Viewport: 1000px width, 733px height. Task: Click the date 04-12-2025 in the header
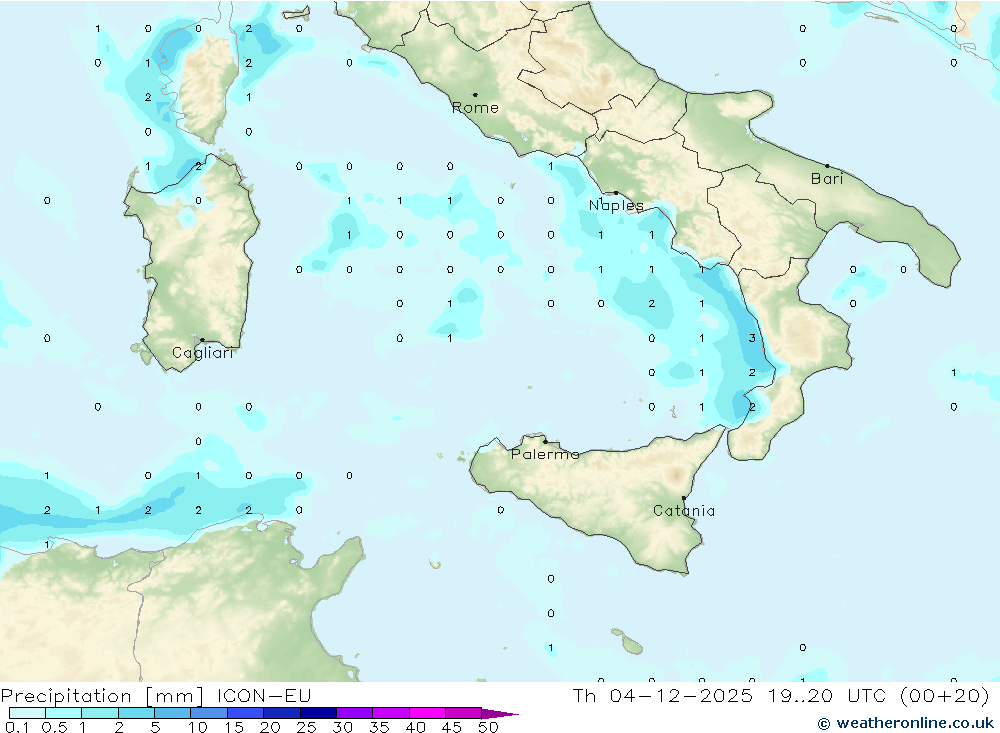click(680, 695)
